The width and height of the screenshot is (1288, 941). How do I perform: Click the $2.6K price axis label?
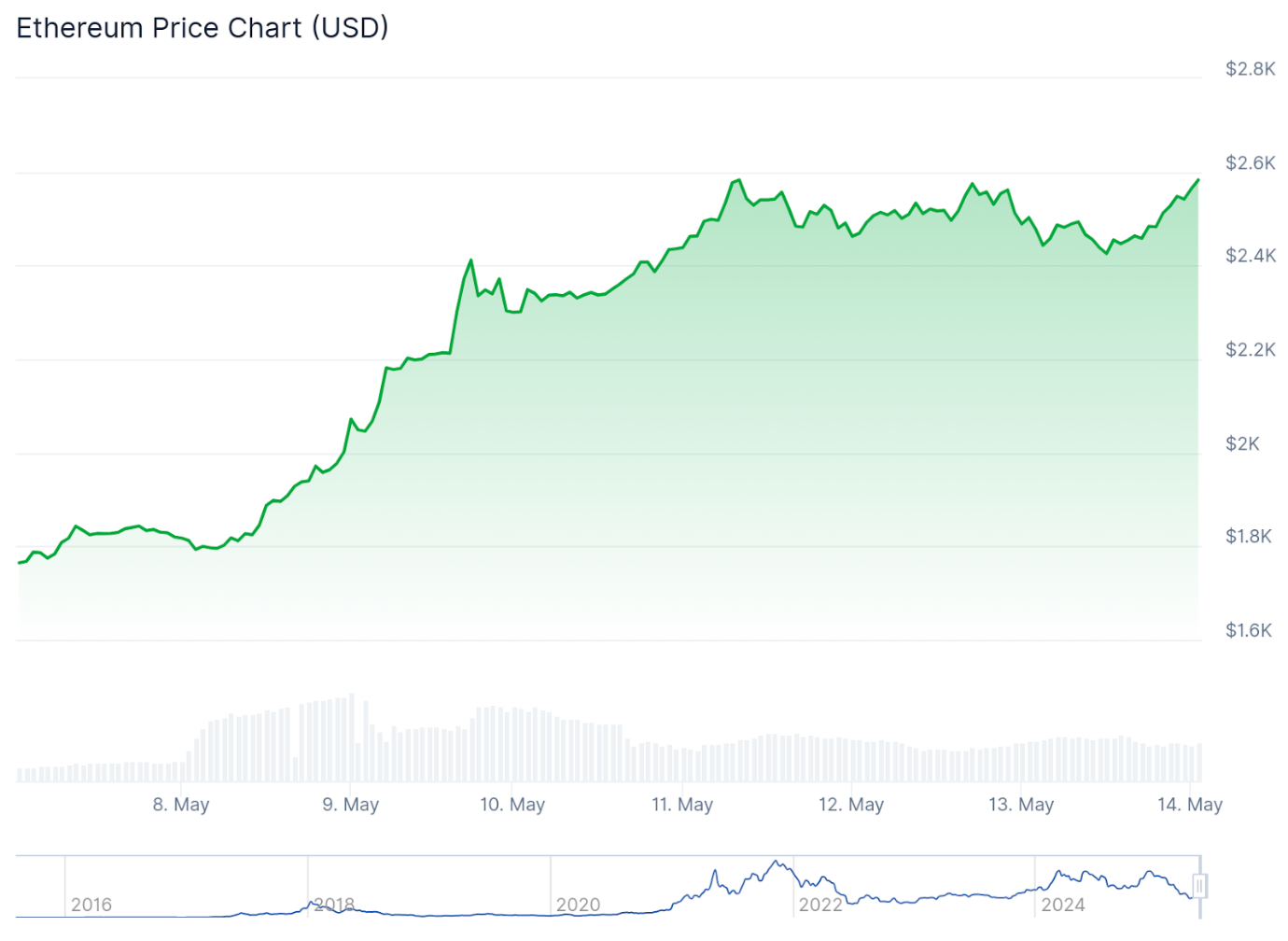pyautogui.click(x=1250, y=163)
